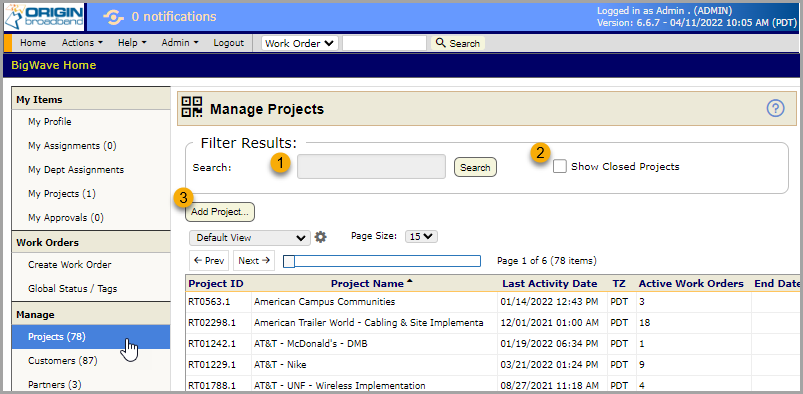Click the Filter Results Search button
The width and height of the screenshot is (803, 394).
475,167
